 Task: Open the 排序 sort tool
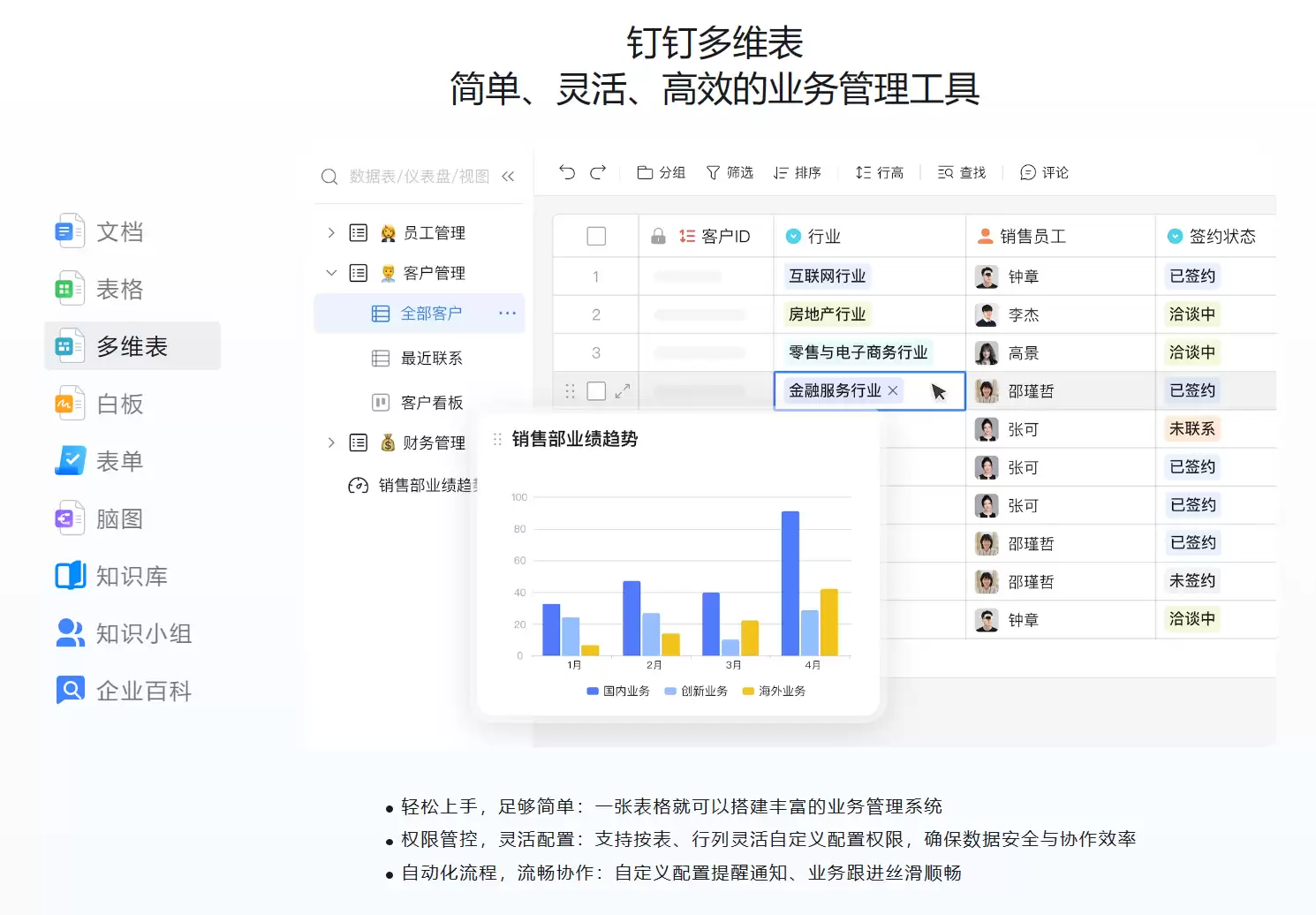pyautogui.click(x=798, y=172)
